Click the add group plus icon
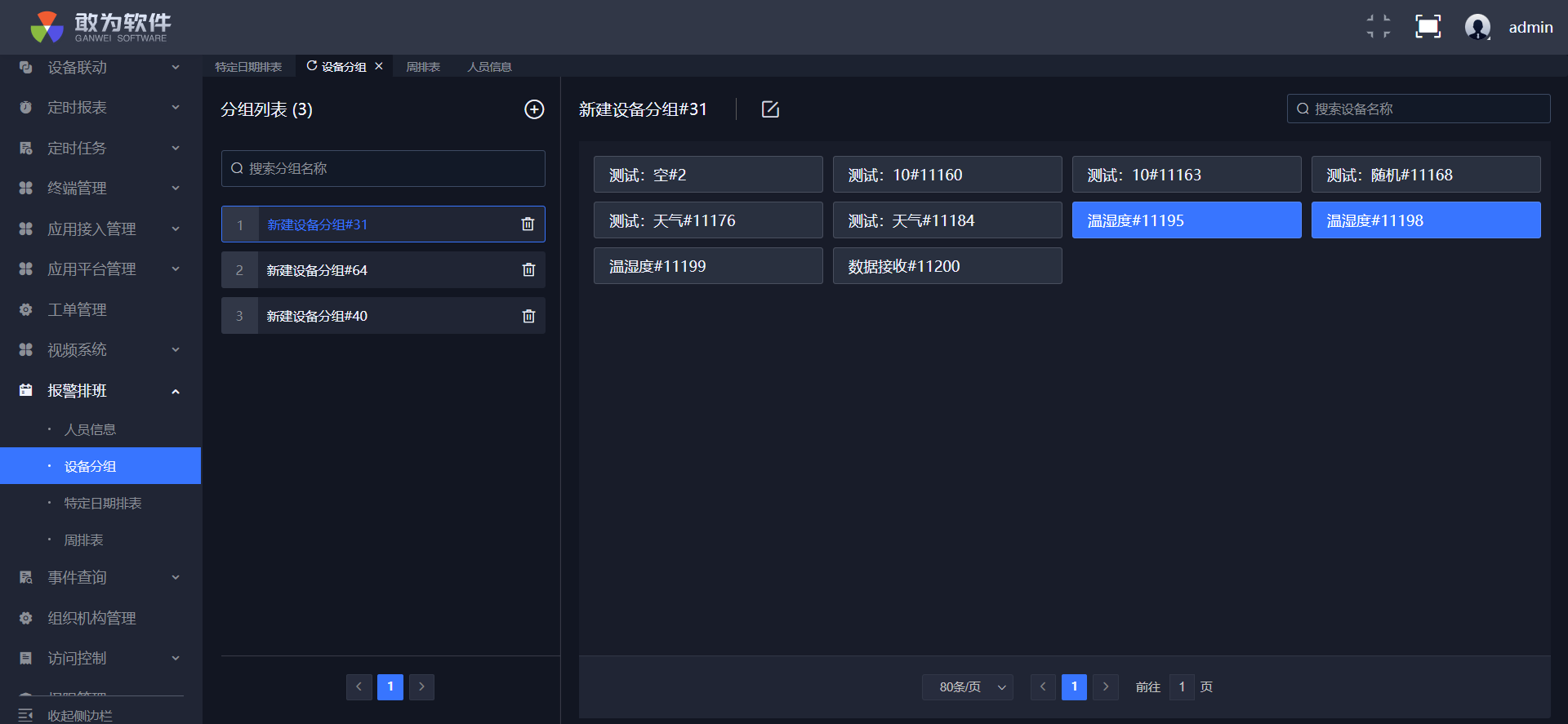 coord(534,109)
